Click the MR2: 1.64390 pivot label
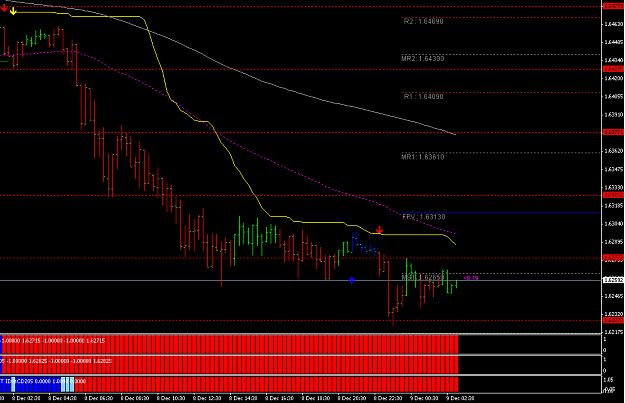Screen dimensions: 625x403 (423, 59)
